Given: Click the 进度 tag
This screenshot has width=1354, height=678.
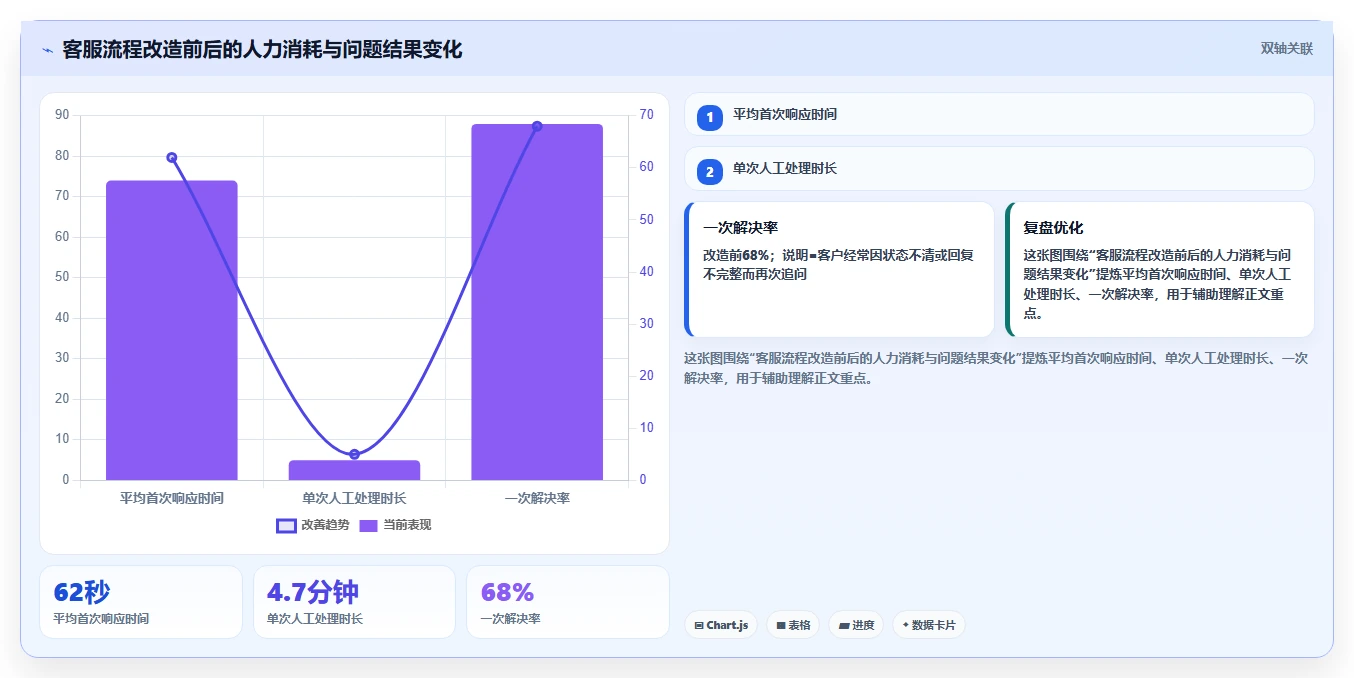Looking at the screenshot, I should (856, 625).
